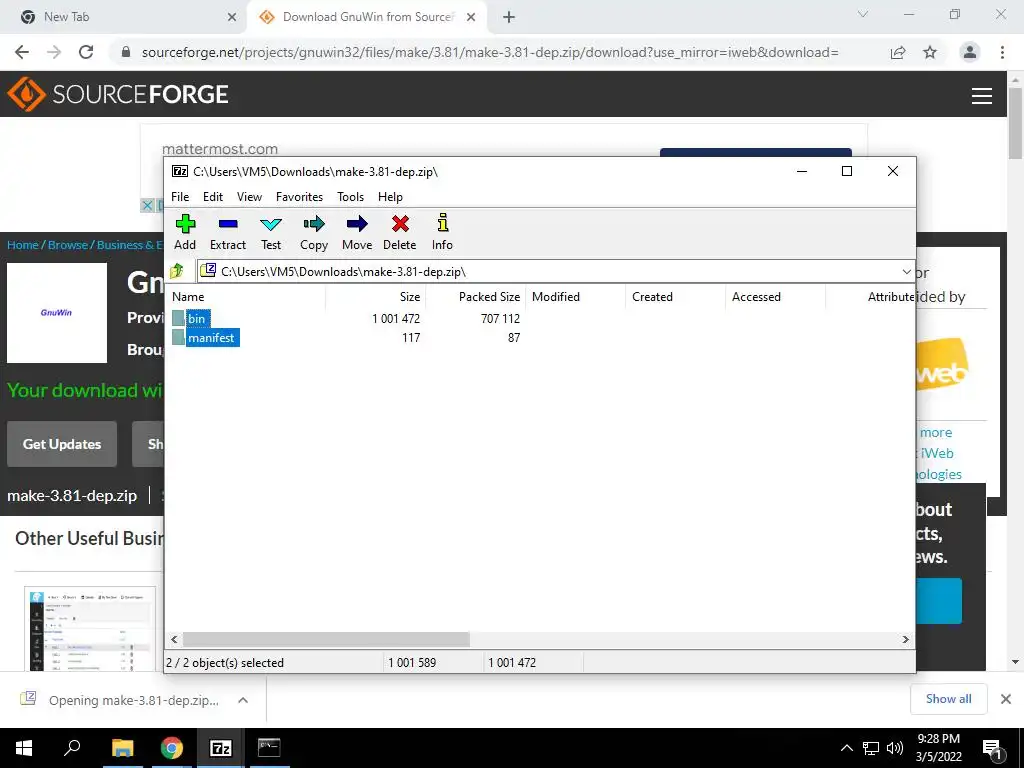Sort by Created column header

coord(675,296)
